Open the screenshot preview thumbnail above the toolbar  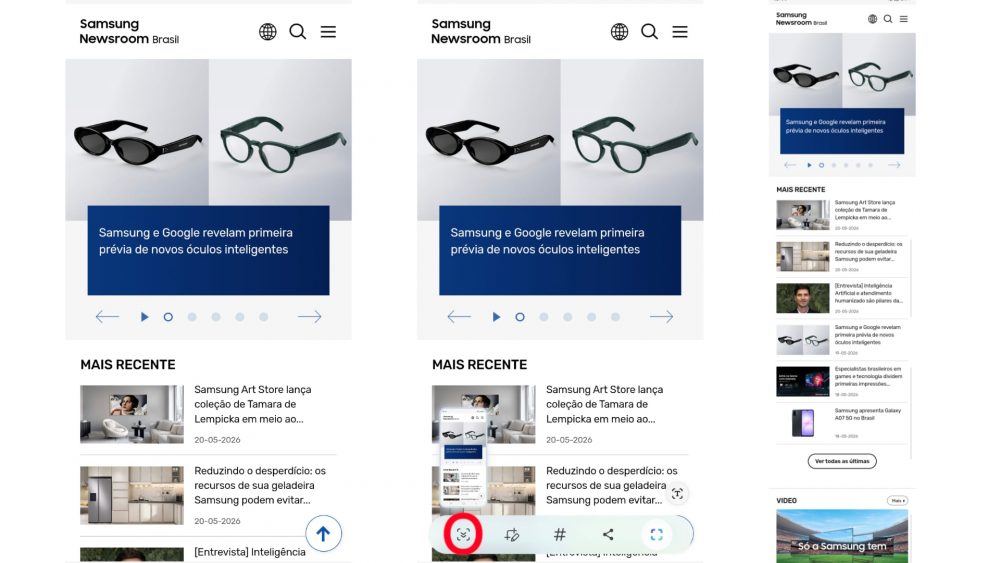pyautogui.click(x=464, y=458)
